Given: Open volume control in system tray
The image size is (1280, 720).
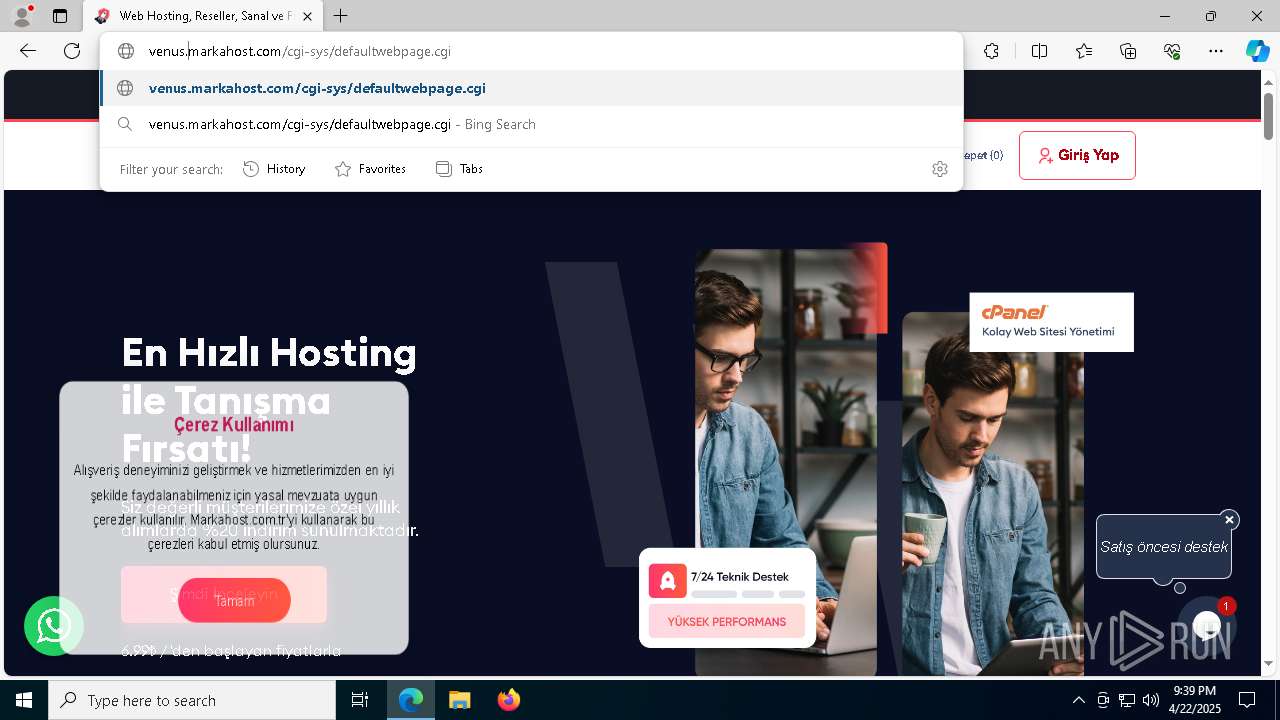Looking at the screenshot, I should point(1150,700).
